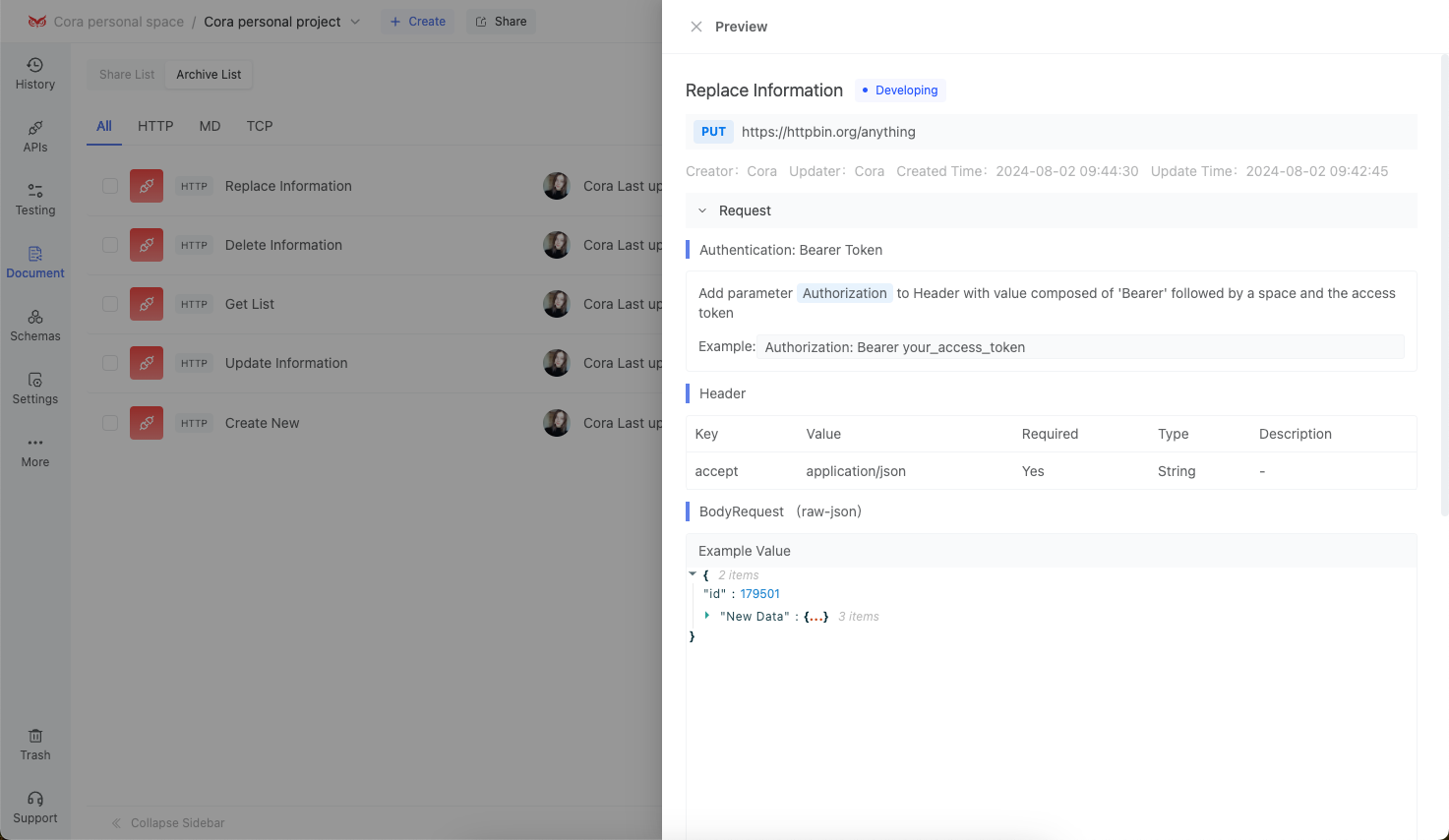This screenshot has width=1449, height=840.
Task: Open the Update Information document
Action: pos(286,363)
